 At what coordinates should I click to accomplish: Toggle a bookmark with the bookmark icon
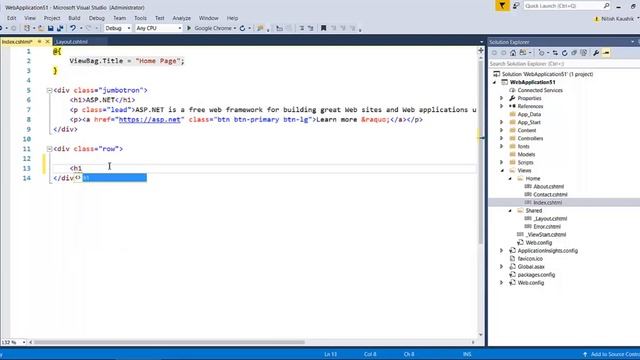click(323, 28)
